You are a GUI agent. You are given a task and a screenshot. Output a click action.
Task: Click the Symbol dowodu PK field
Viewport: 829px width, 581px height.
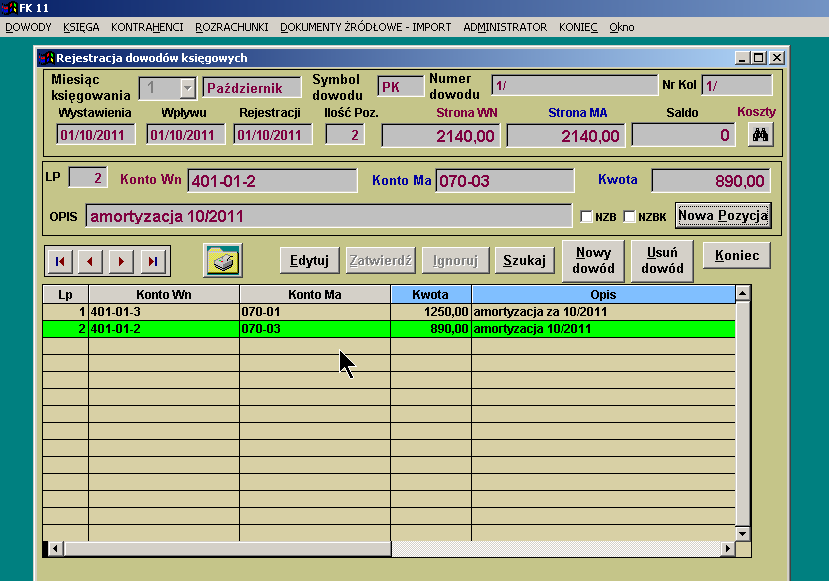401,87
